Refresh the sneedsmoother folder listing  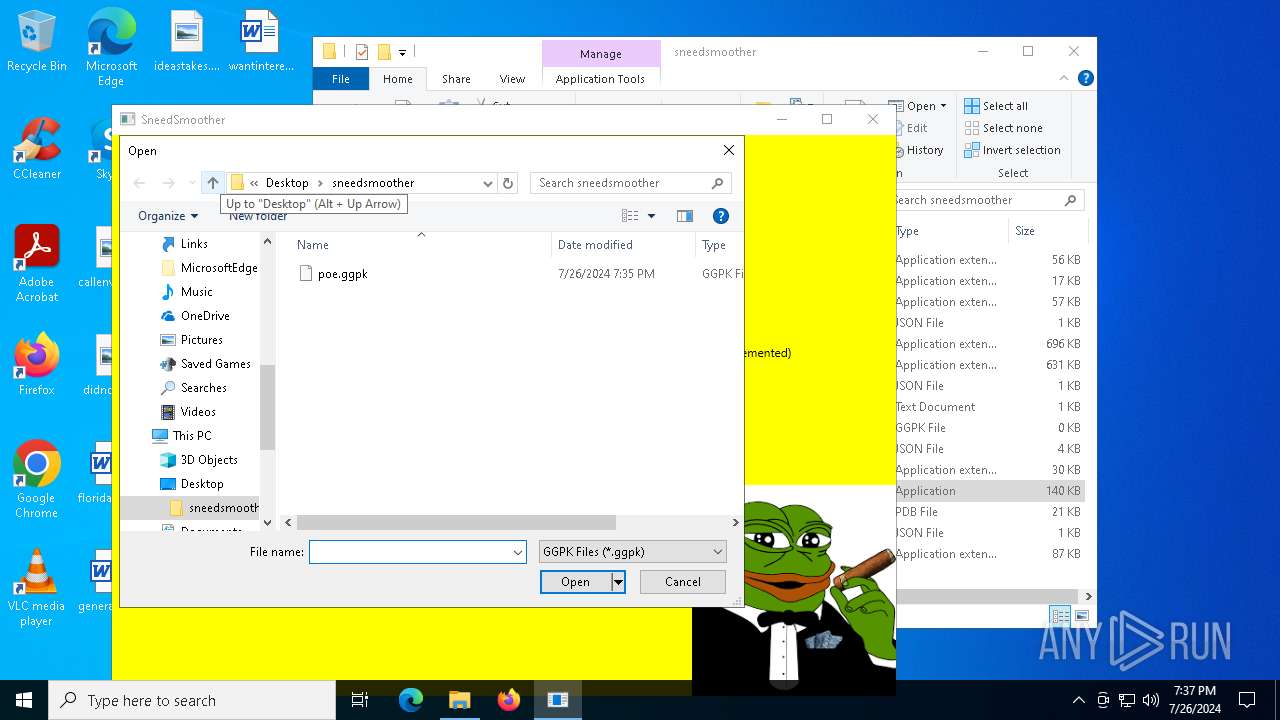[x=508, y=183]
